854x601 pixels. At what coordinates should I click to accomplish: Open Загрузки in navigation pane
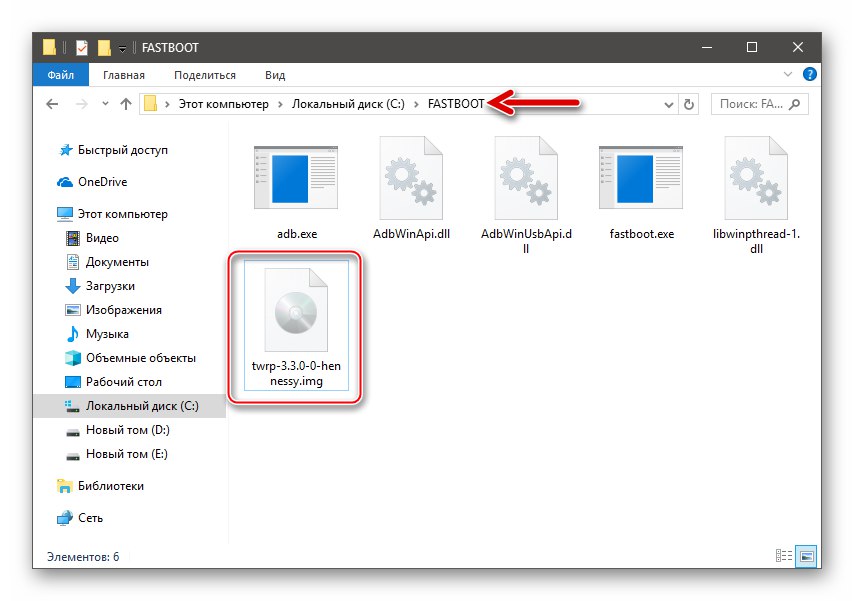[110, 286]
